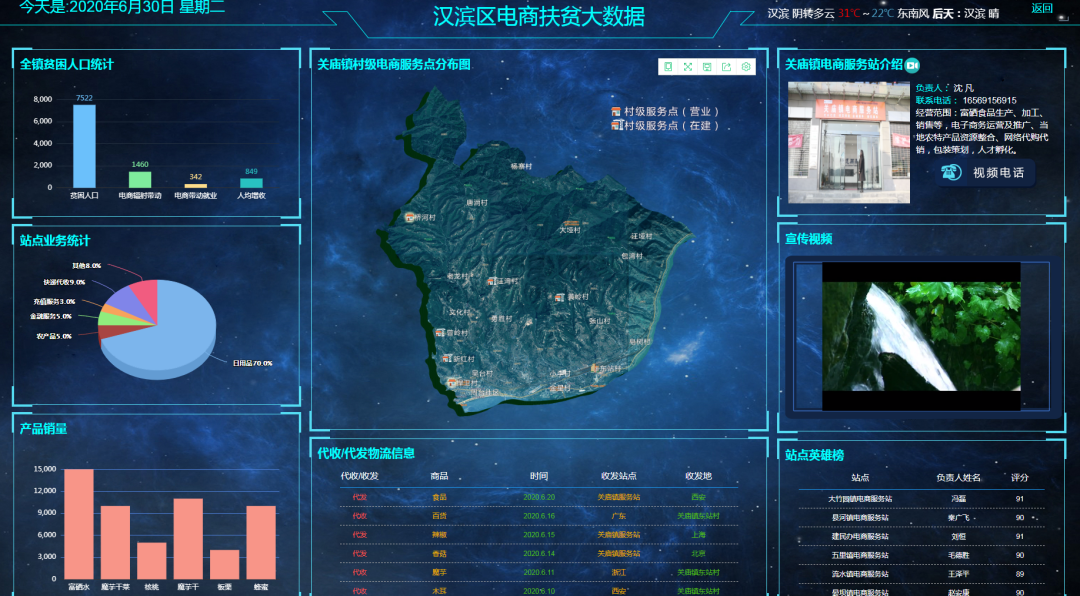Viewport: 1080px width, 596px height.
Task: Open fullscreen view of the distribution map
Action: (x=687, y=66)
